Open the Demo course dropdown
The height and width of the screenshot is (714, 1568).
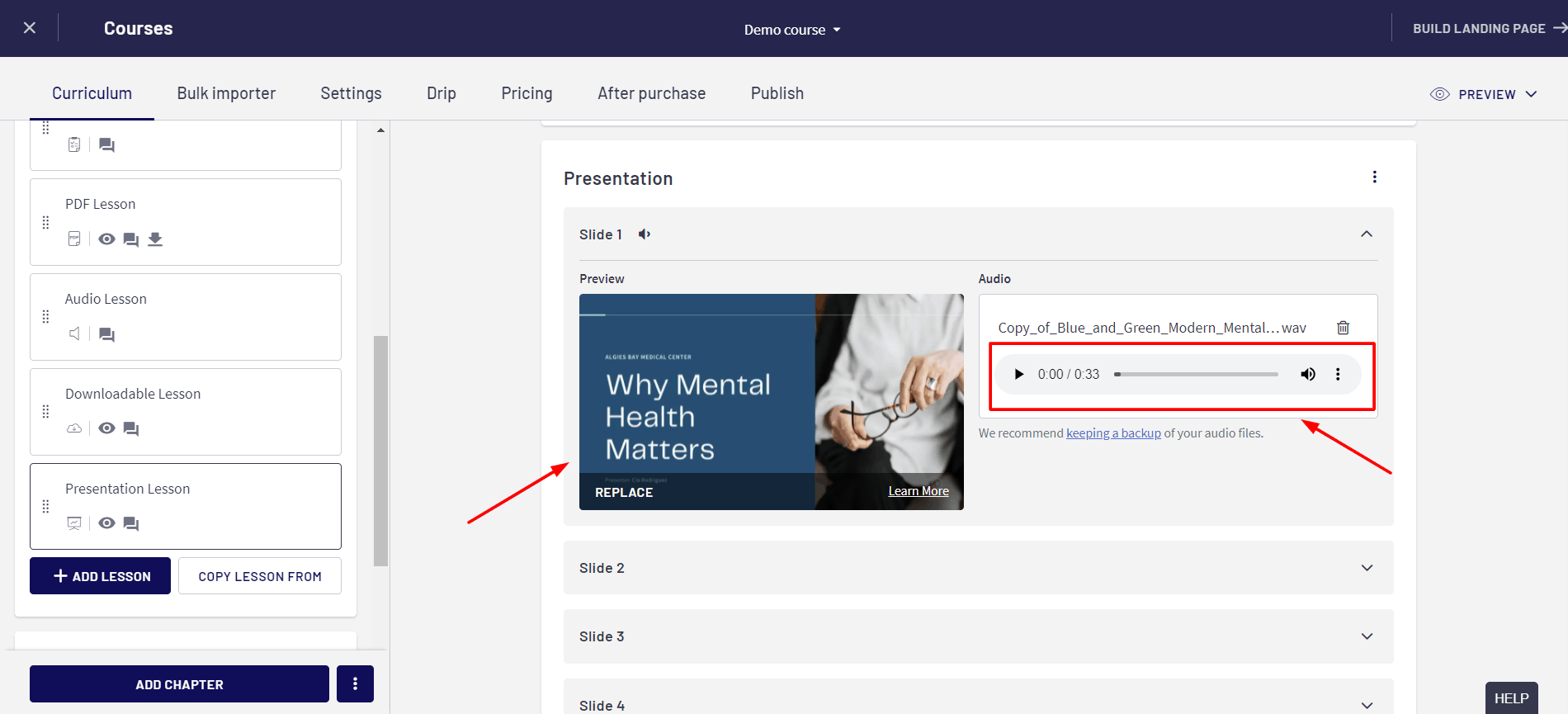(x=792, y=30)
